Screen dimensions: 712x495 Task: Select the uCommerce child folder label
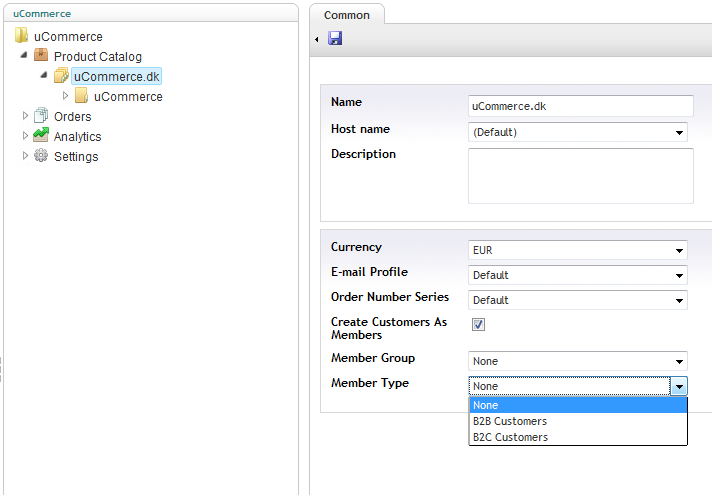click(x=128, y=96)
